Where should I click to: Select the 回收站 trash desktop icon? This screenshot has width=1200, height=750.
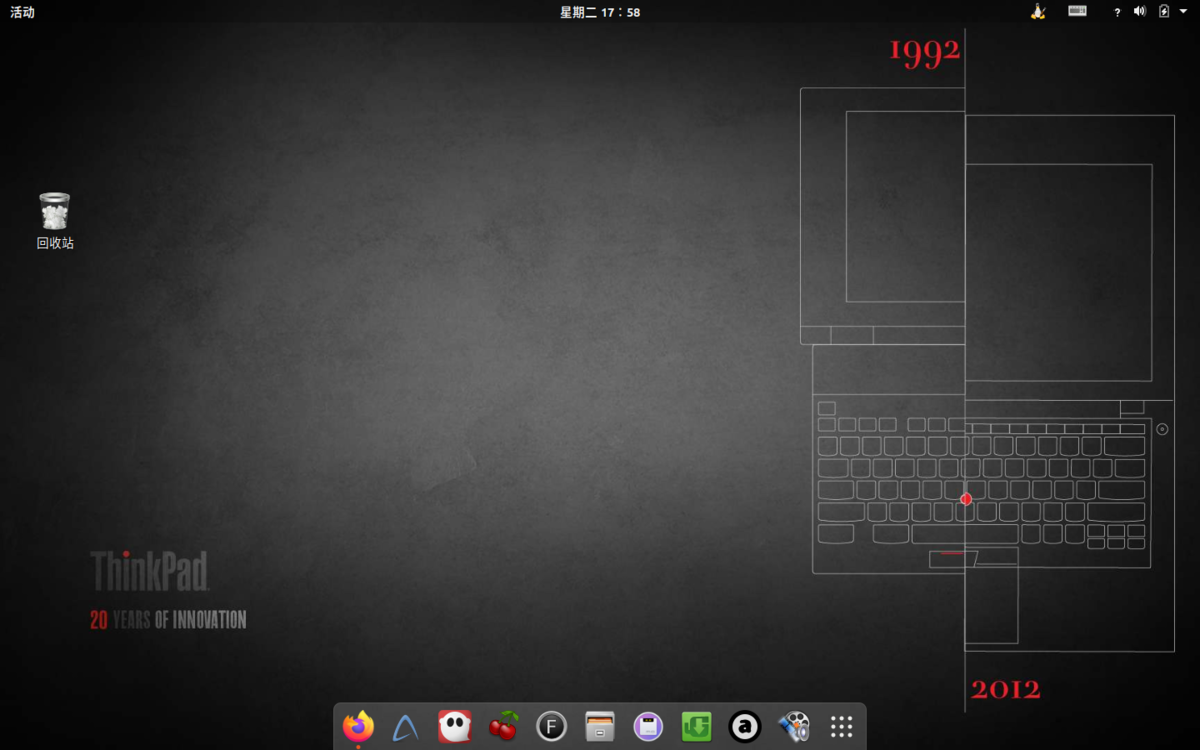click(55, 221)
